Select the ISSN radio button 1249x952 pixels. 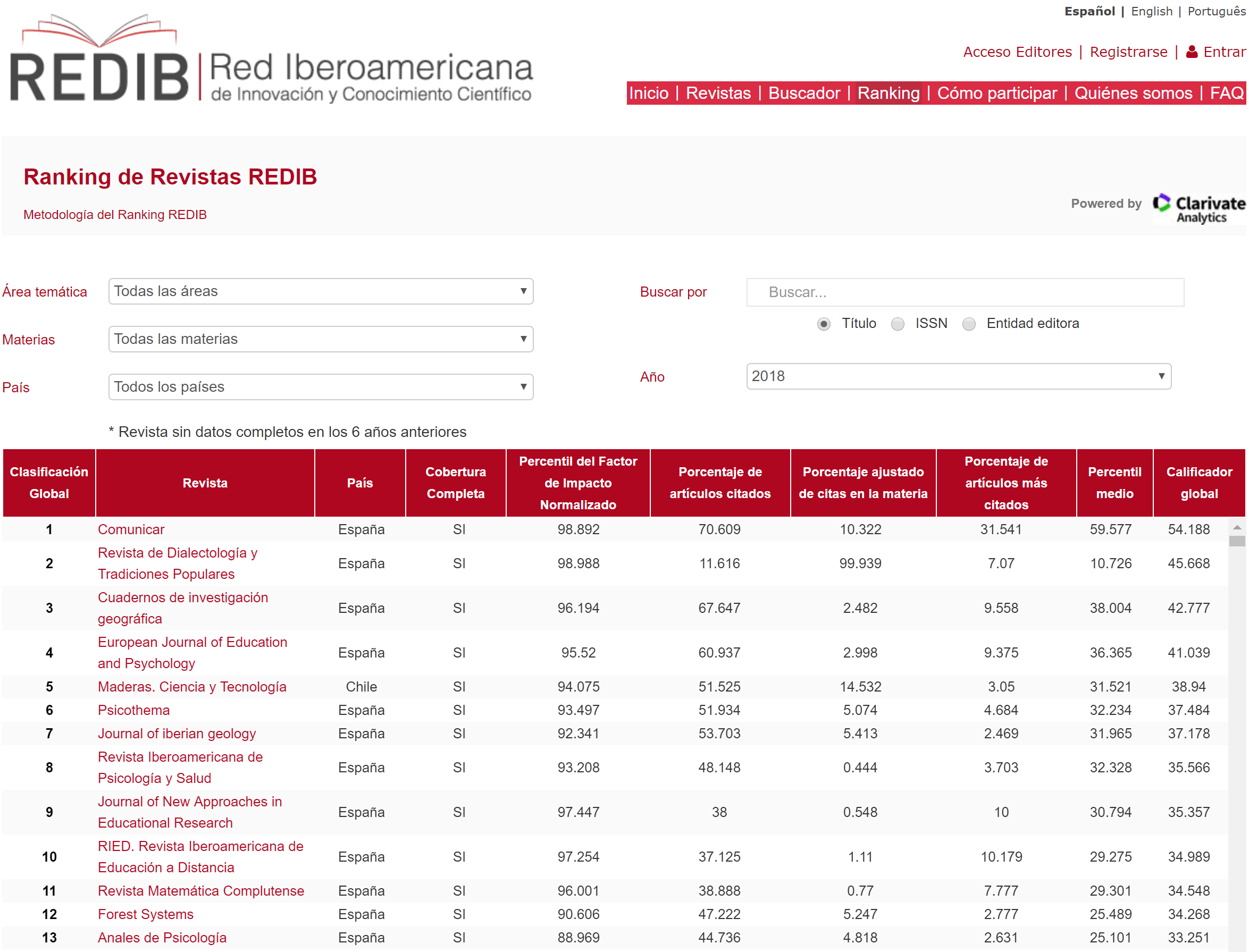point(897,324)
